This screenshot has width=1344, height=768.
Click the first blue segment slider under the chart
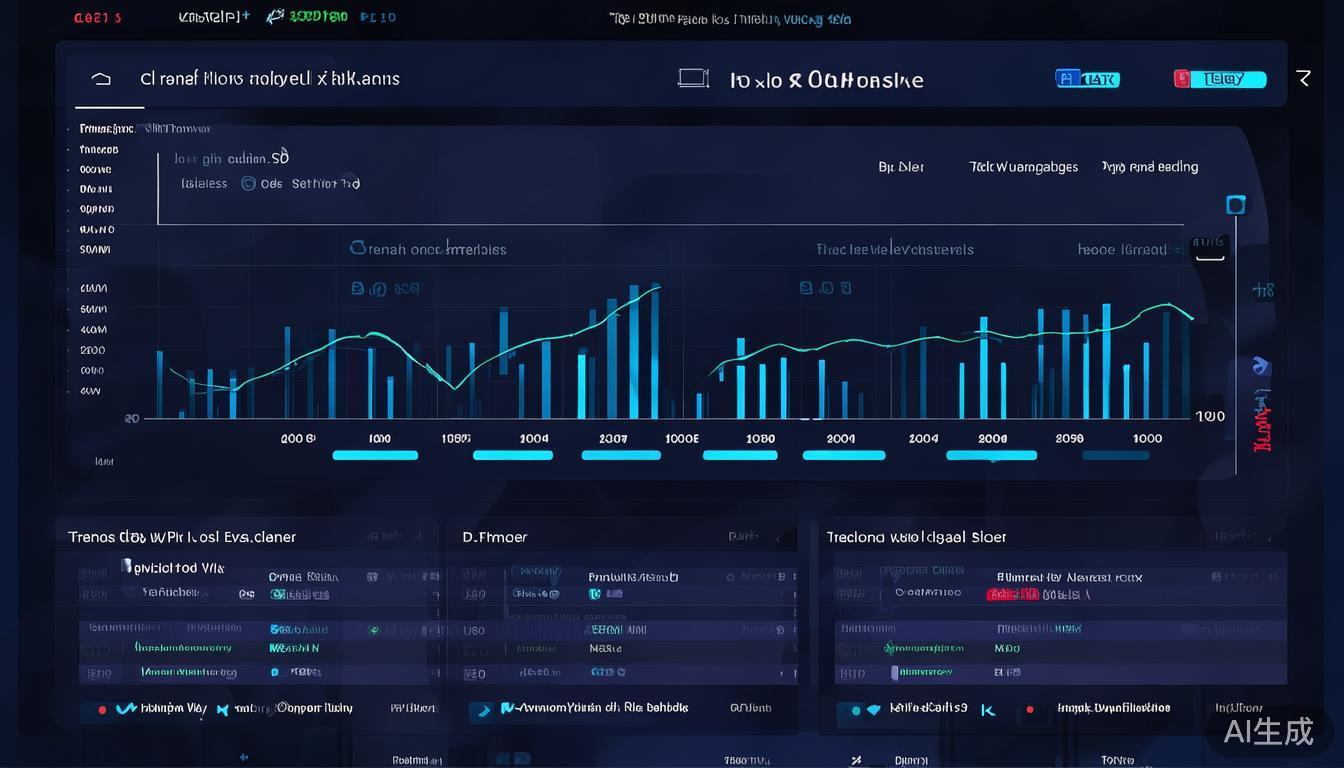point(375,455)
